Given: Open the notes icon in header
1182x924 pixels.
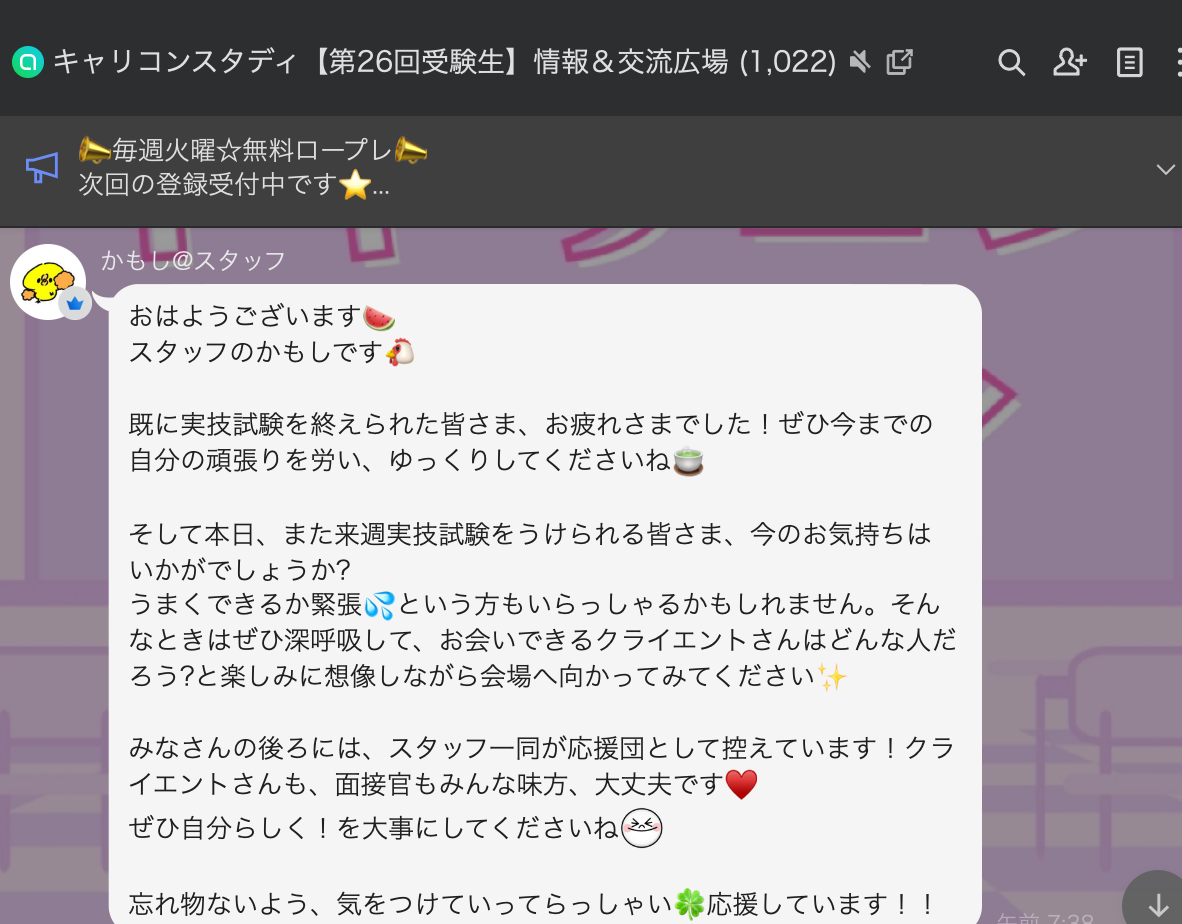Looking at the screenshot, I should [1129, 63].
